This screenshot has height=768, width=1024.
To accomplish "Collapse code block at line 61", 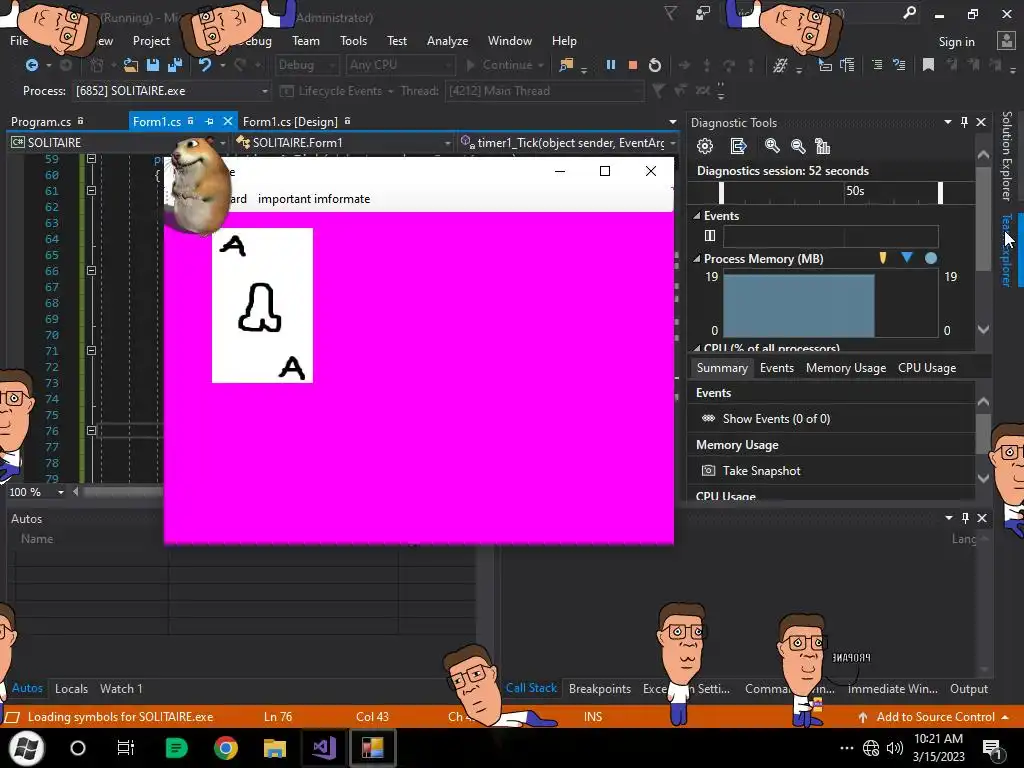I will coord(91,191).
